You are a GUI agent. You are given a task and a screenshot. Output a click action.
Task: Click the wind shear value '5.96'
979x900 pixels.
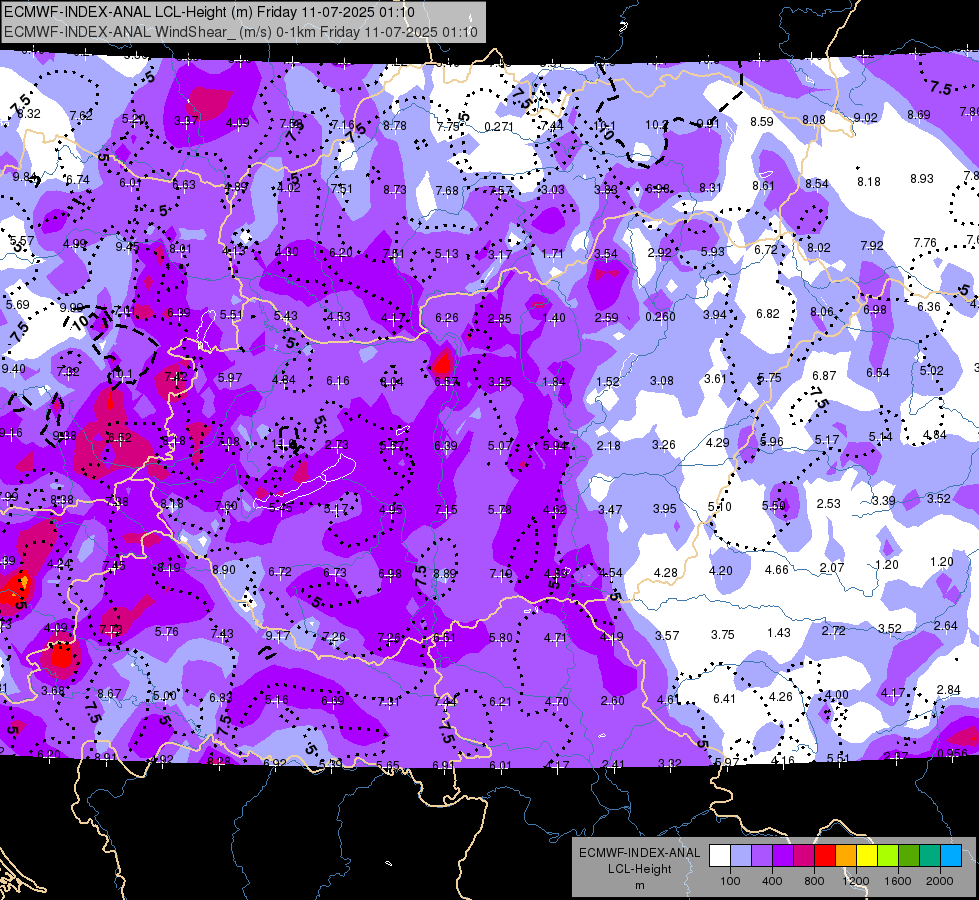(771, 442)
